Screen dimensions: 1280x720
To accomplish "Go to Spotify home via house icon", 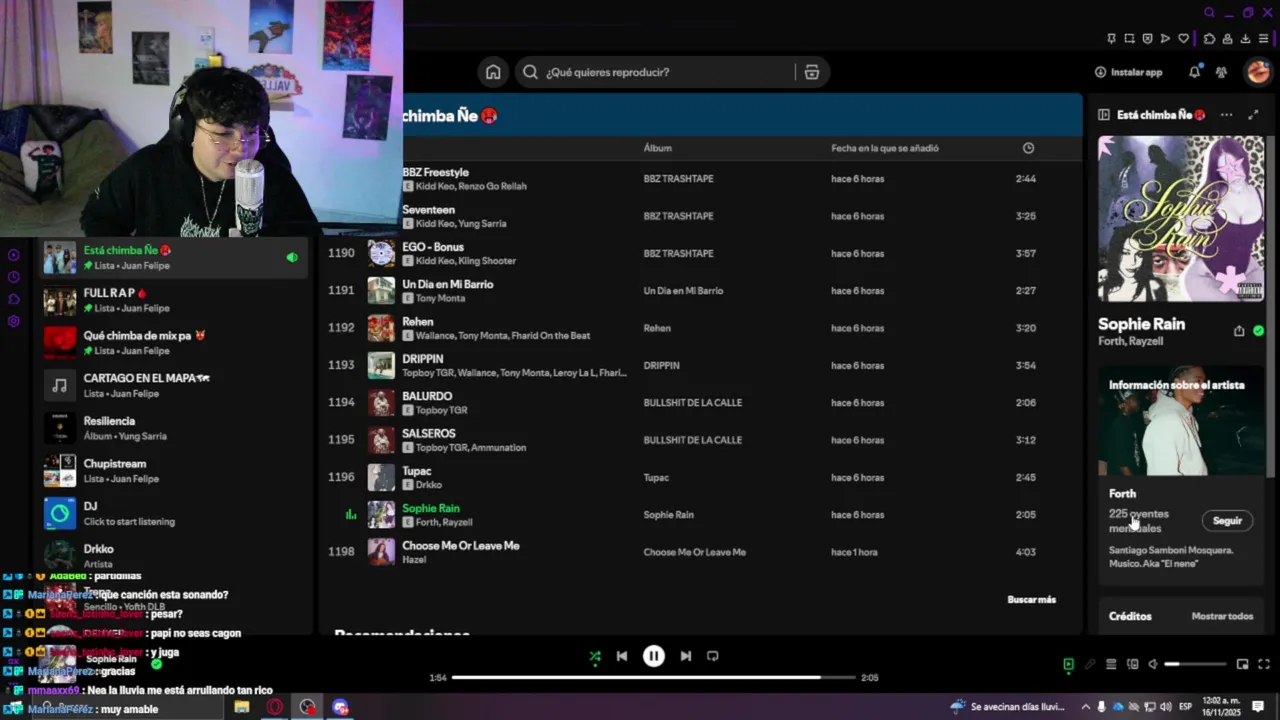I will click(493, 72).
